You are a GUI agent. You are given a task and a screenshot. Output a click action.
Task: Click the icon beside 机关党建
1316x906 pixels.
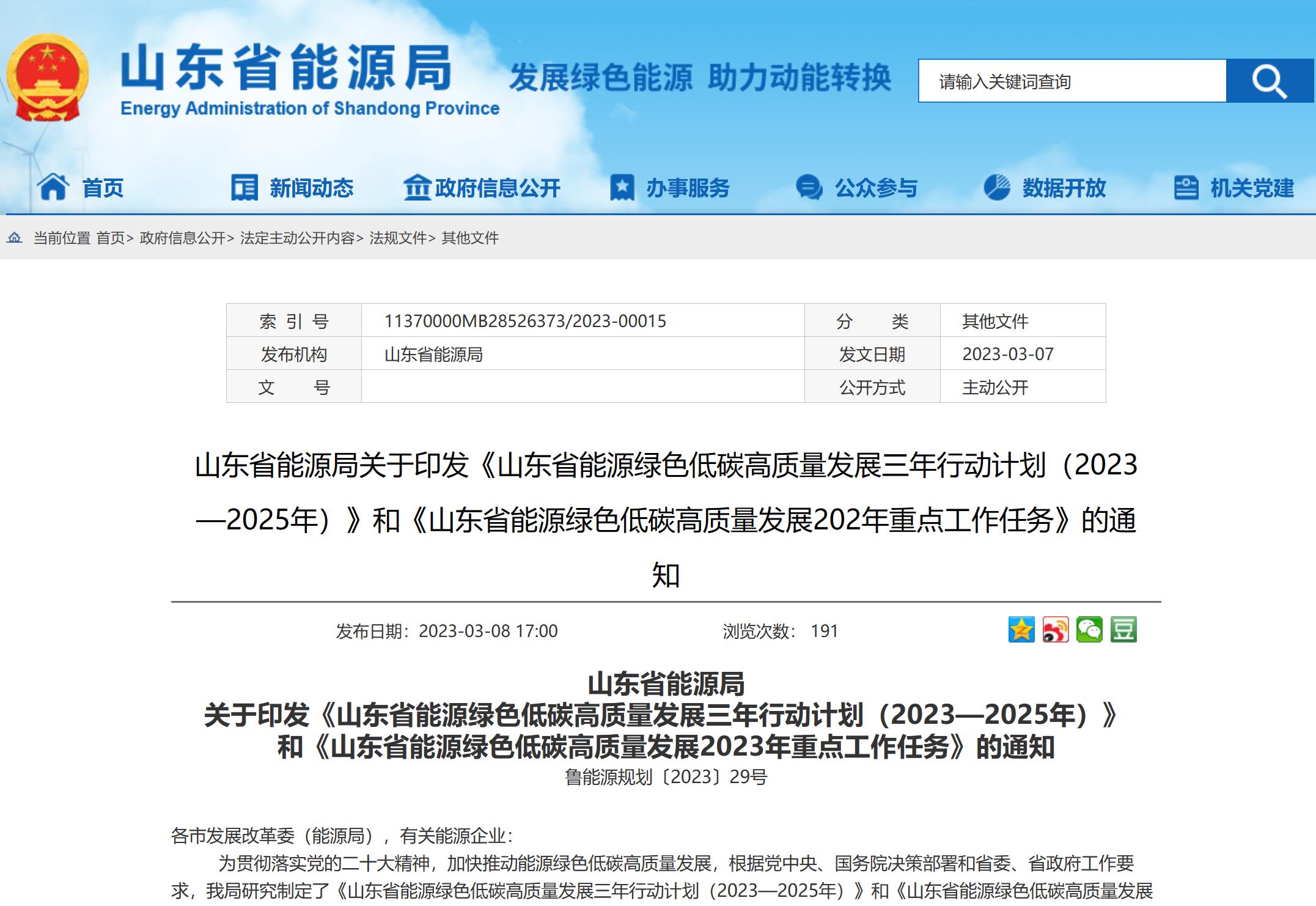[1186, 187]
